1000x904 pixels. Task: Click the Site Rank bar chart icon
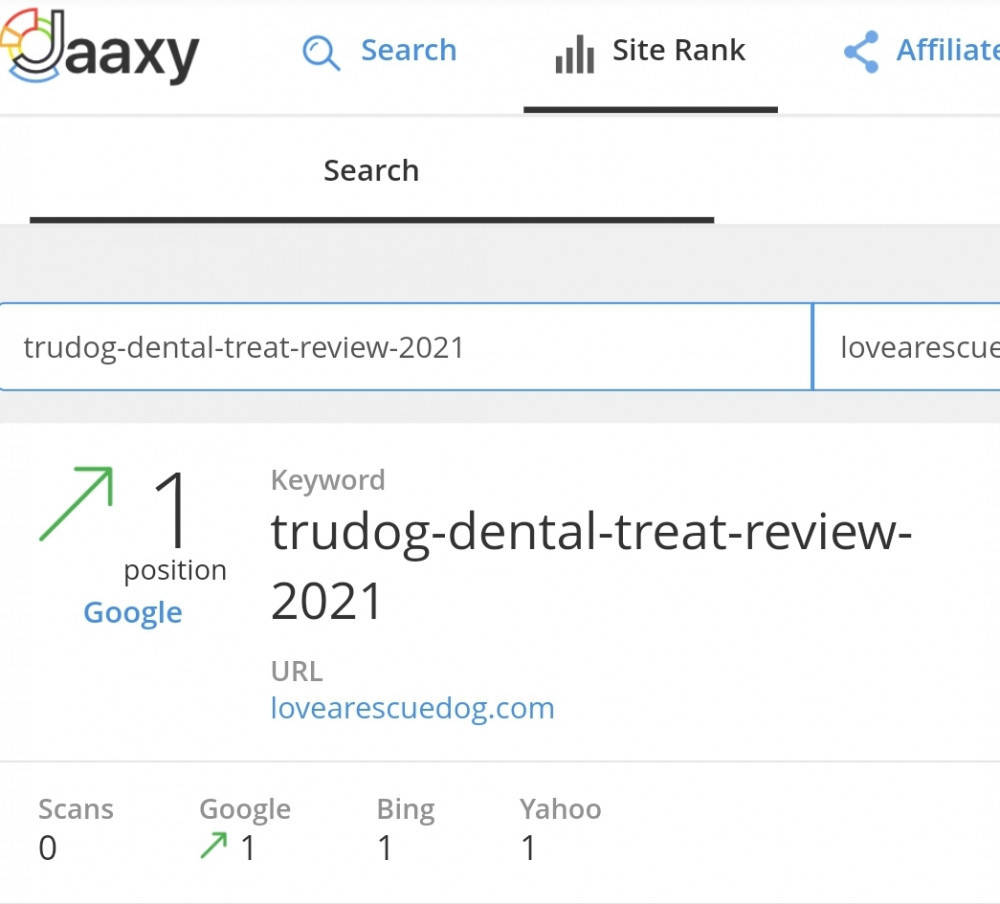575,54
